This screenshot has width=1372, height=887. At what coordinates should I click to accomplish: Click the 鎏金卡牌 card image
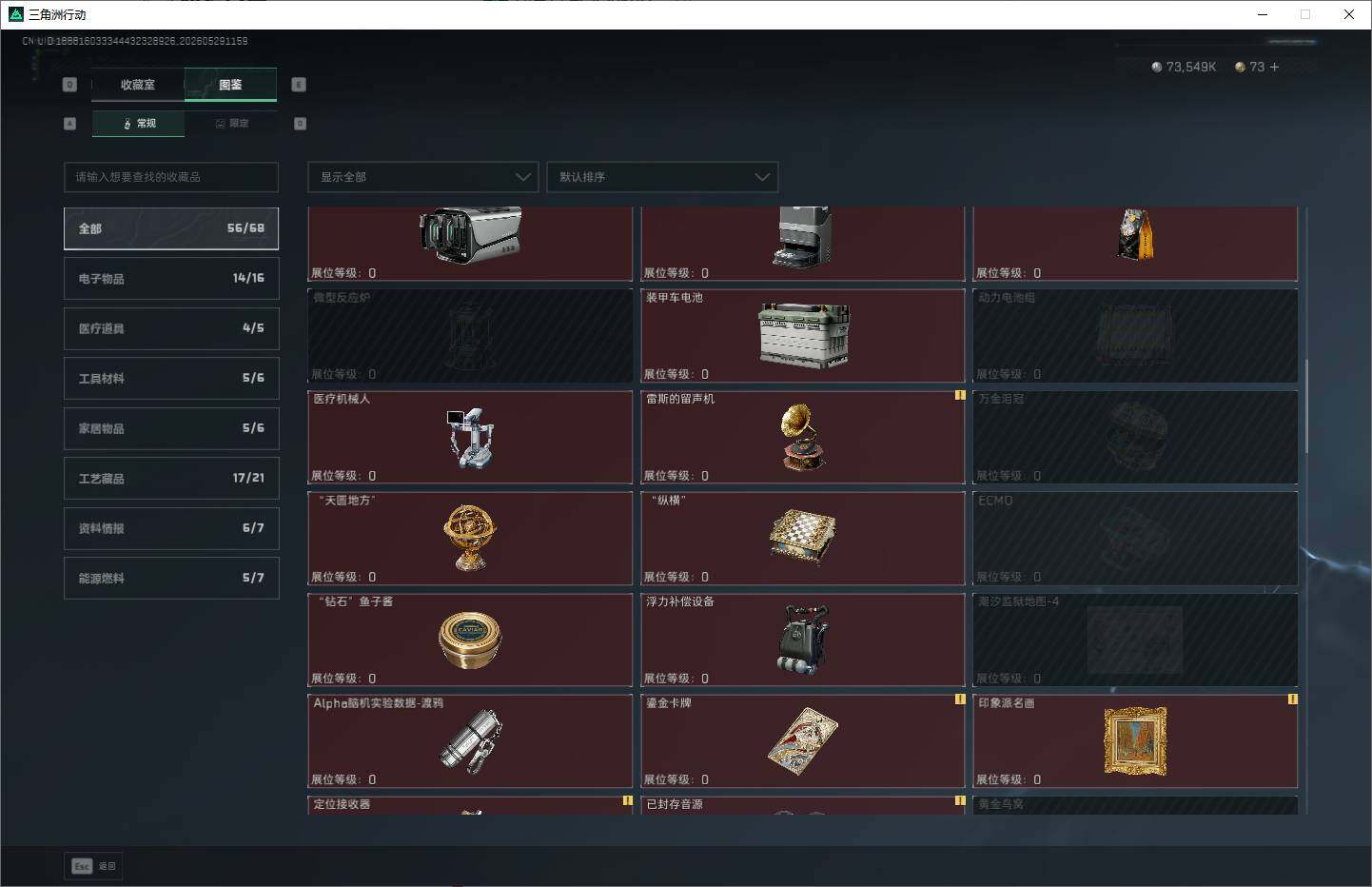[x=803, y=741]
